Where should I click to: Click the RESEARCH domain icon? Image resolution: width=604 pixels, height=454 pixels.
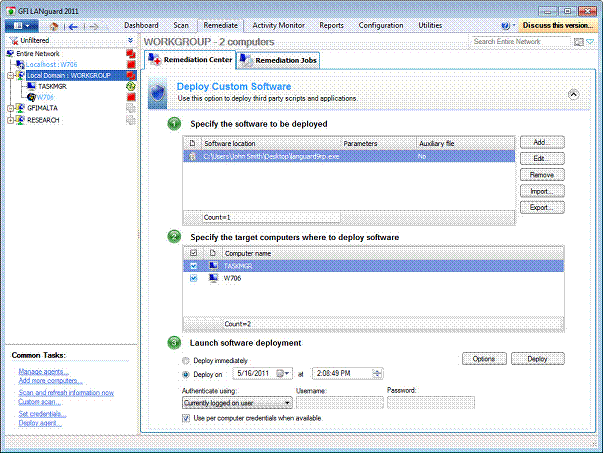[20, 120]
